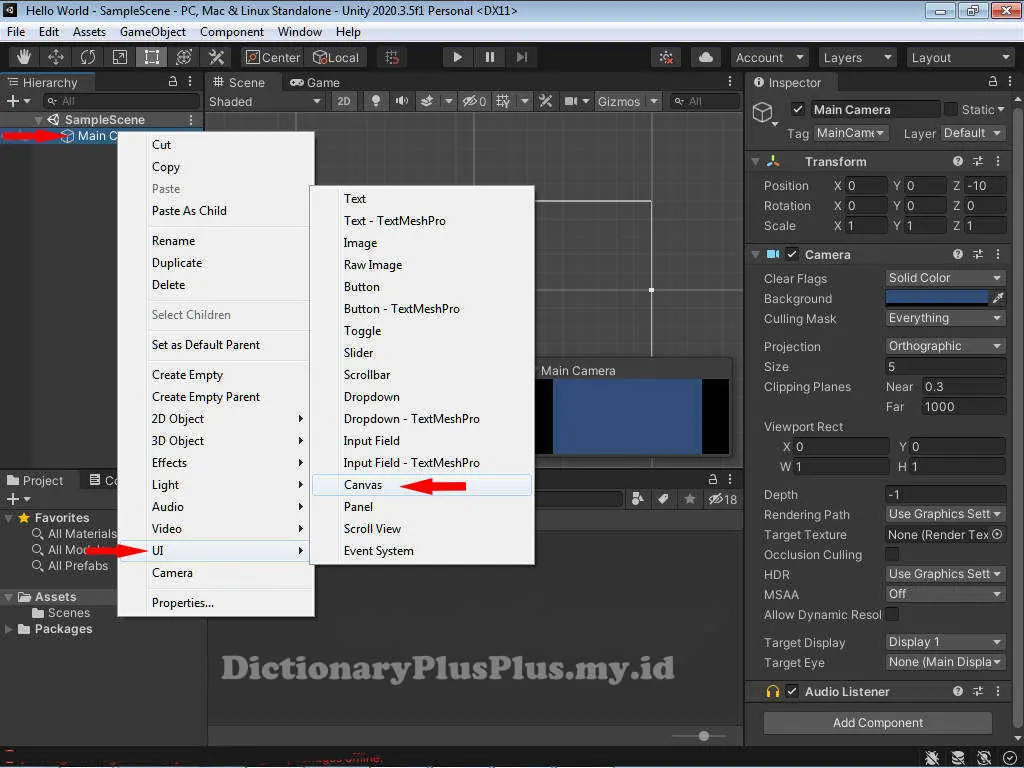Screen dimensions: 1024x768
Task: Select the Transform tool
Action: click(184, 57)
